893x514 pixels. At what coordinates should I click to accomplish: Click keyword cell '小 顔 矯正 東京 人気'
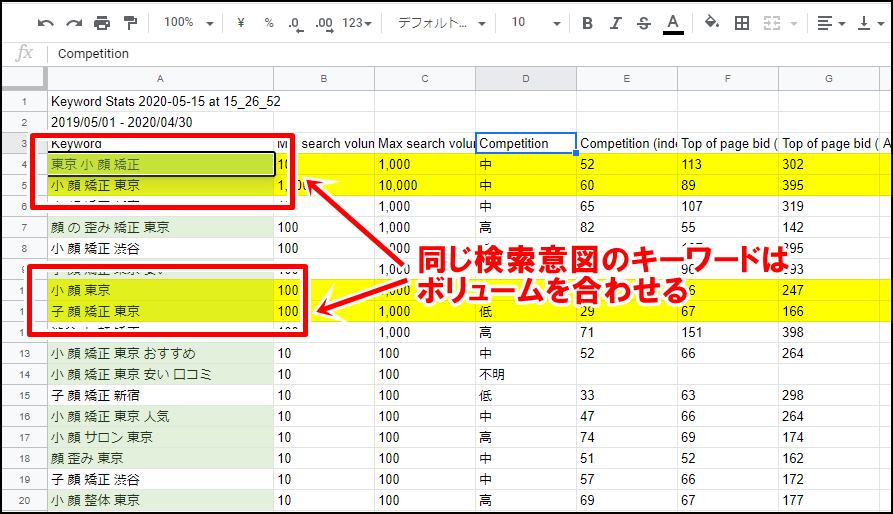(x=160, y=417)
